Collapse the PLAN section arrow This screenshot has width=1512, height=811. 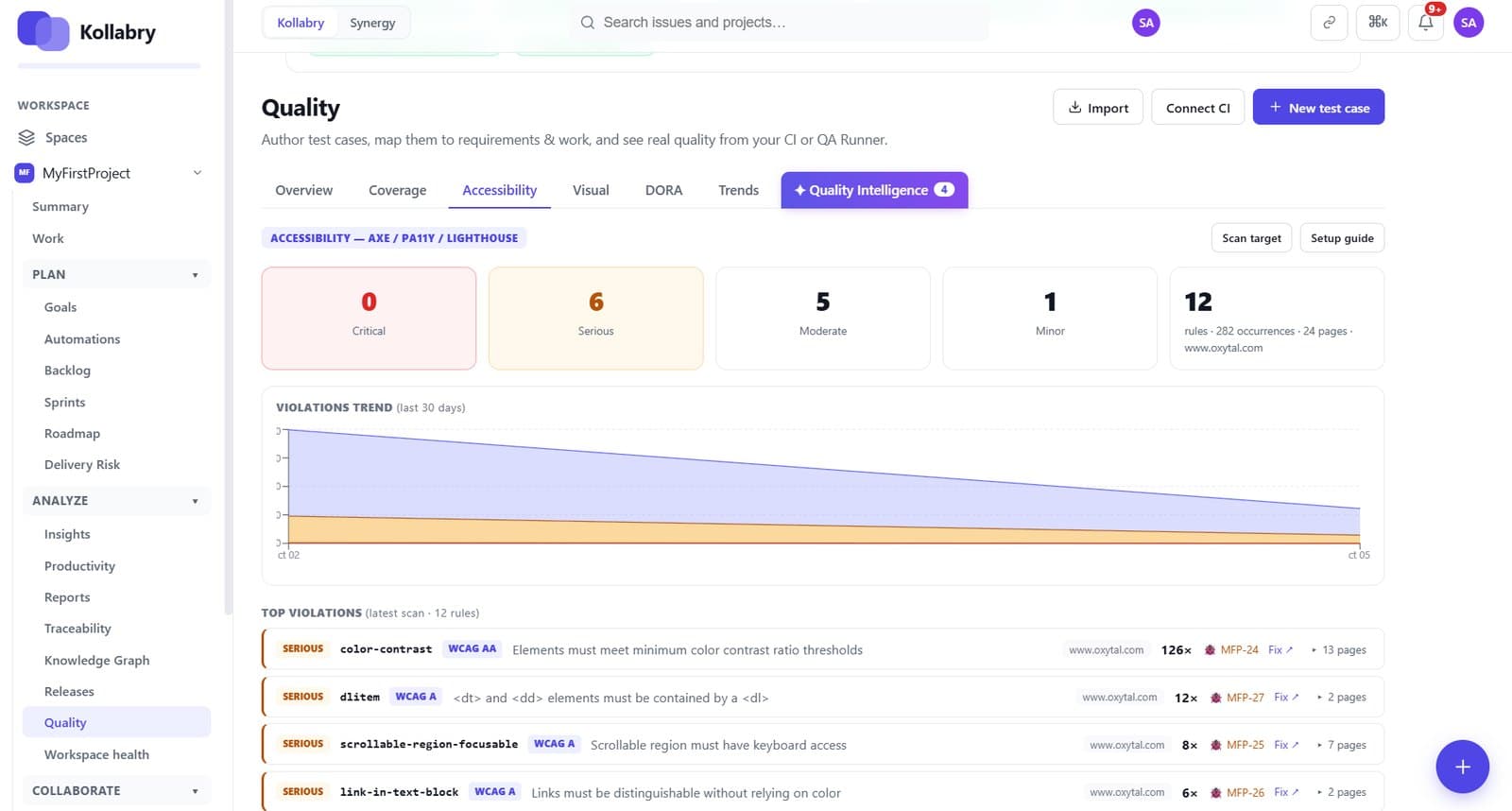point(196,275)
